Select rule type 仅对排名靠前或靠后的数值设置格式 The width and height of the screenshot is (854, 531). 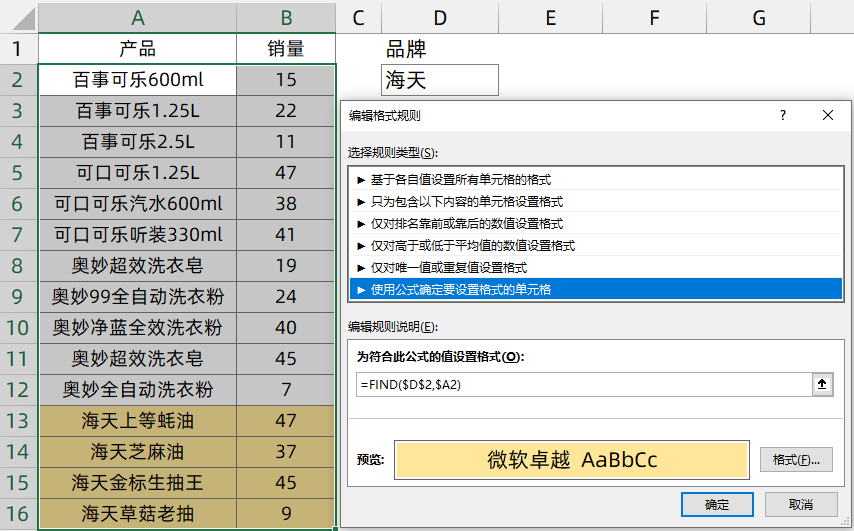[596, 223]
